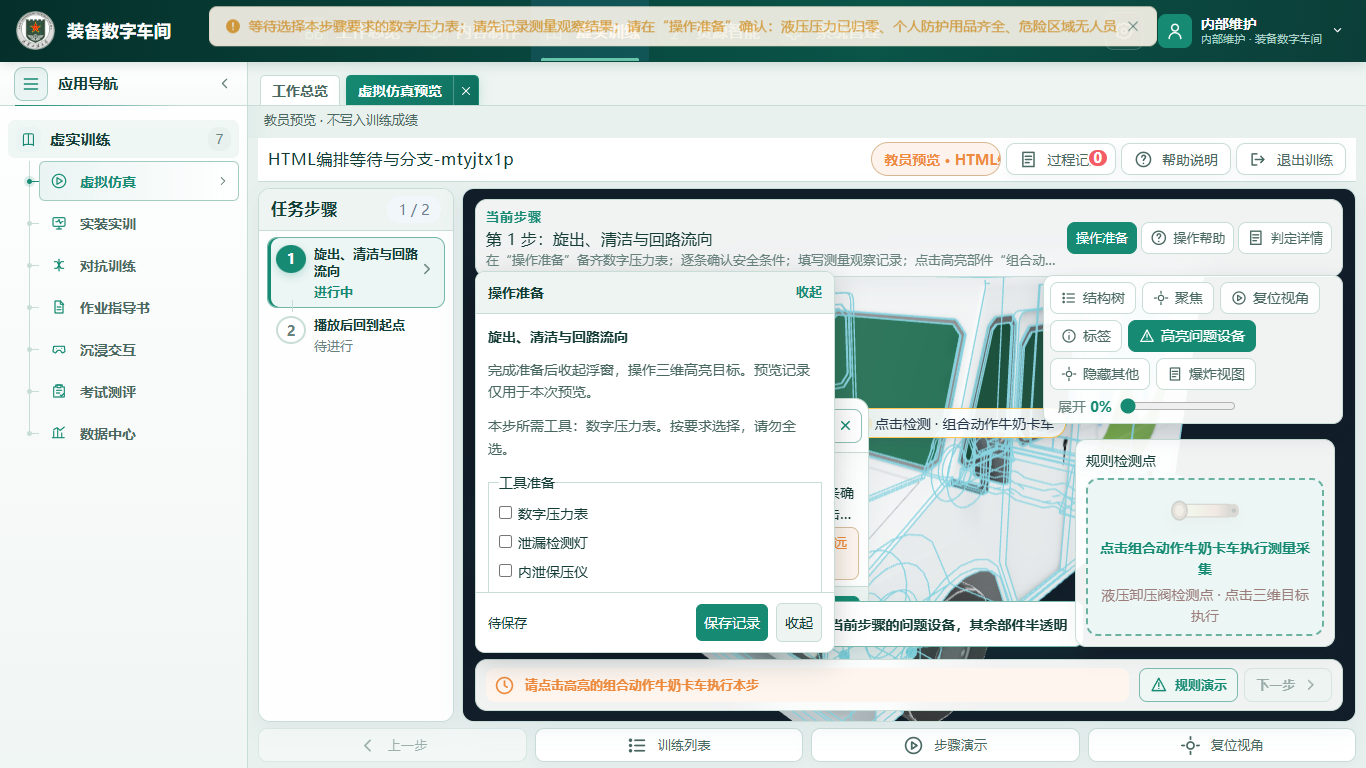
Task: View 判定详情
Action: (1285, 238)
